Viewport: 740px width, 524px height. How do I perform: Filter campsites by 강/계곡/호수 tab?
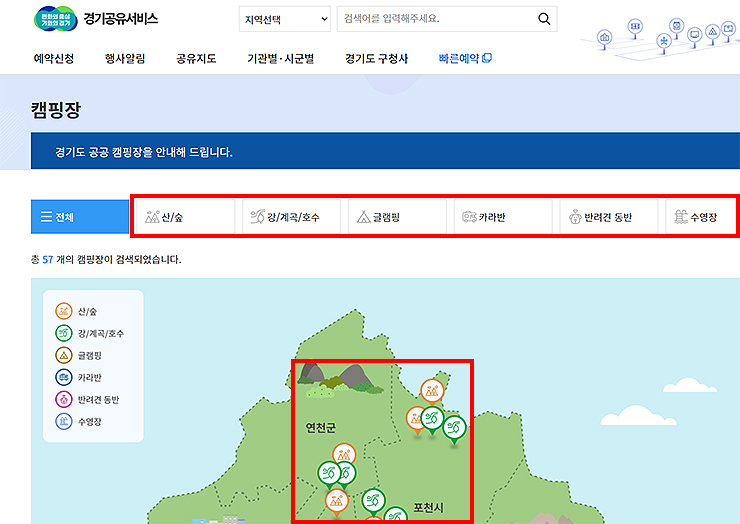(x=291, y=217)
